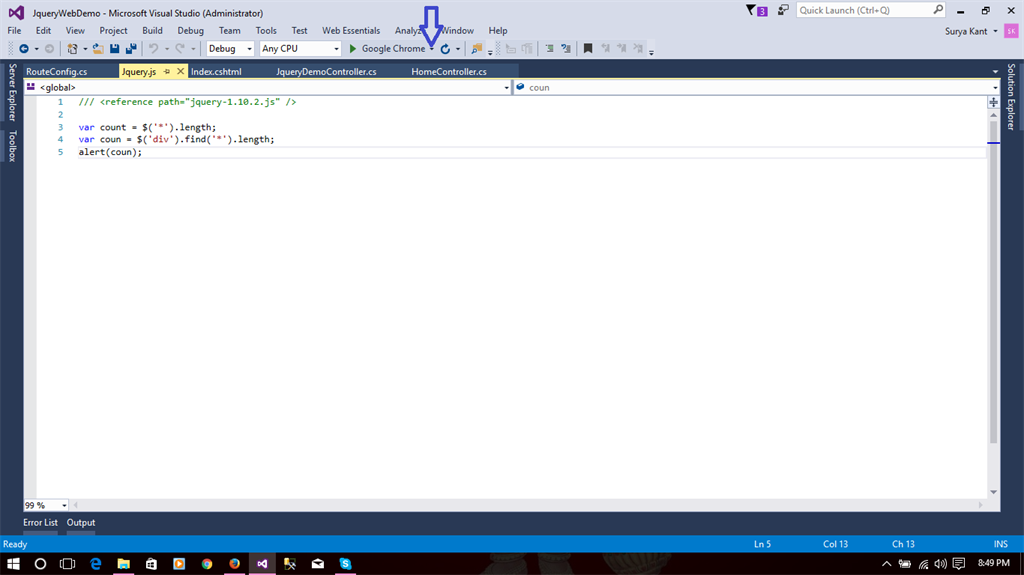Open Find in Files toolbar icon
The width and height of the screenshot is (1024, 575).
(477, 48)
